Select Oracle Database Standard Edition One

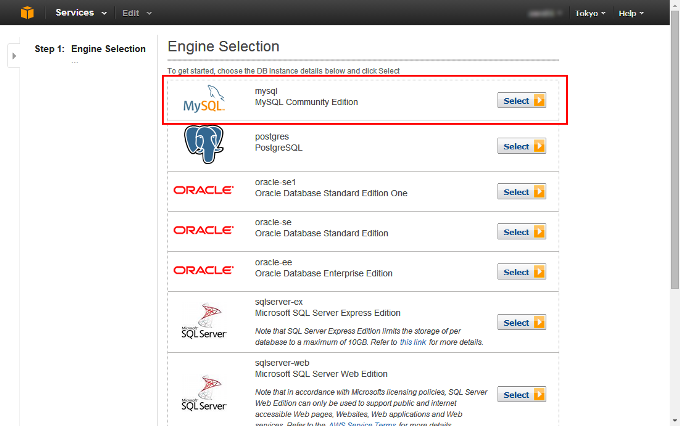521,192
